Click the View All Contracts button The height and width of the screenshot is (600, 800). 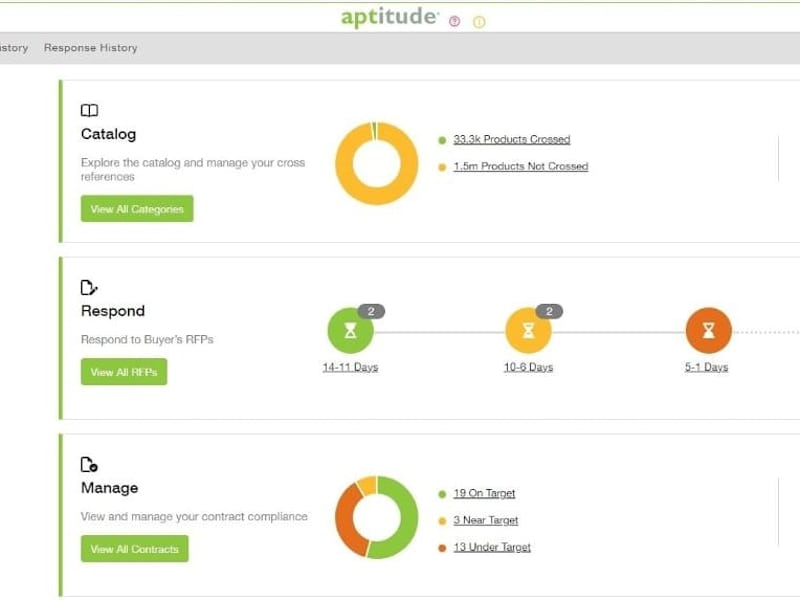[x=134, y=548]
